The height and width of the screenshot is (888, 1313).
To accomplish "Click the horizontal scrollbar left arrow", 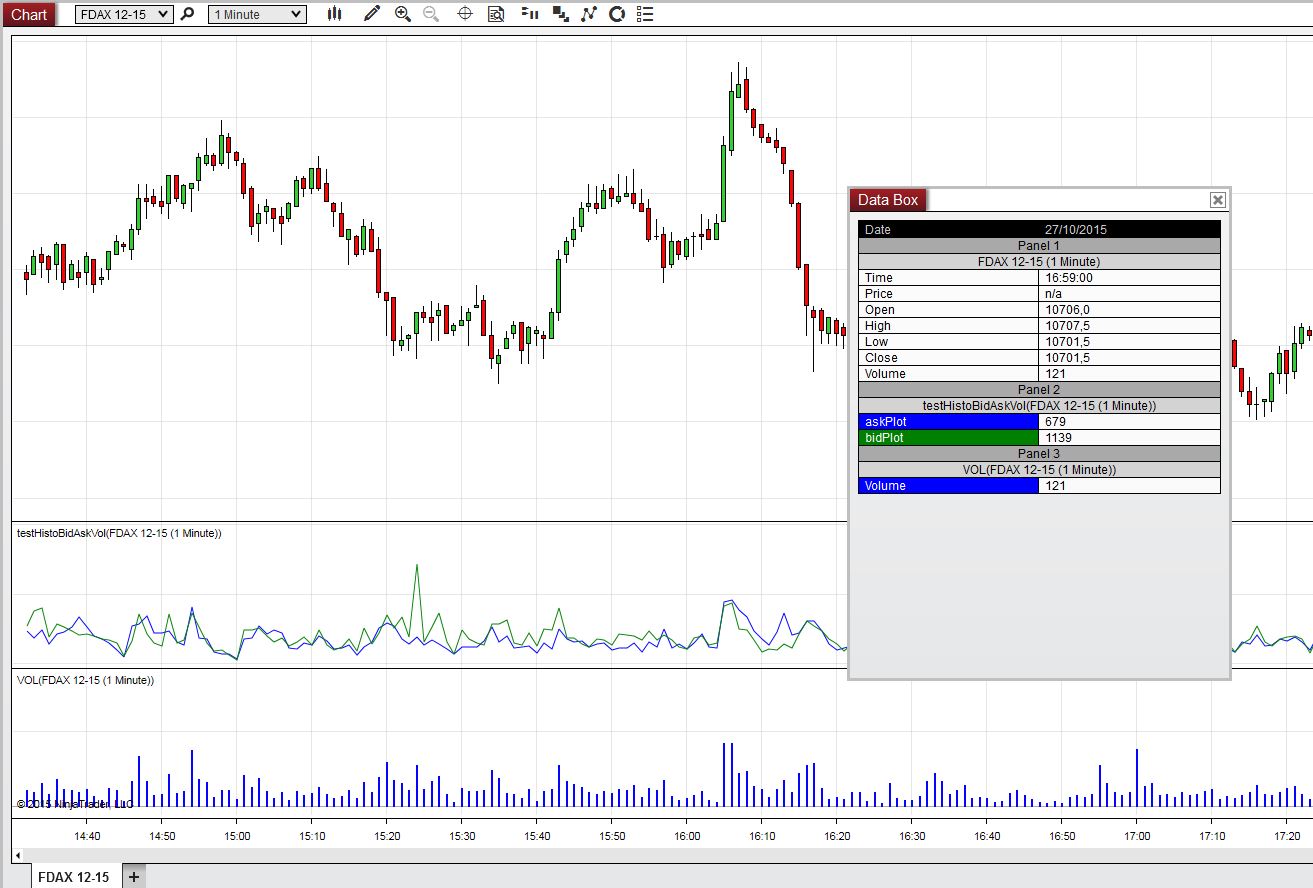I will 17,856.
